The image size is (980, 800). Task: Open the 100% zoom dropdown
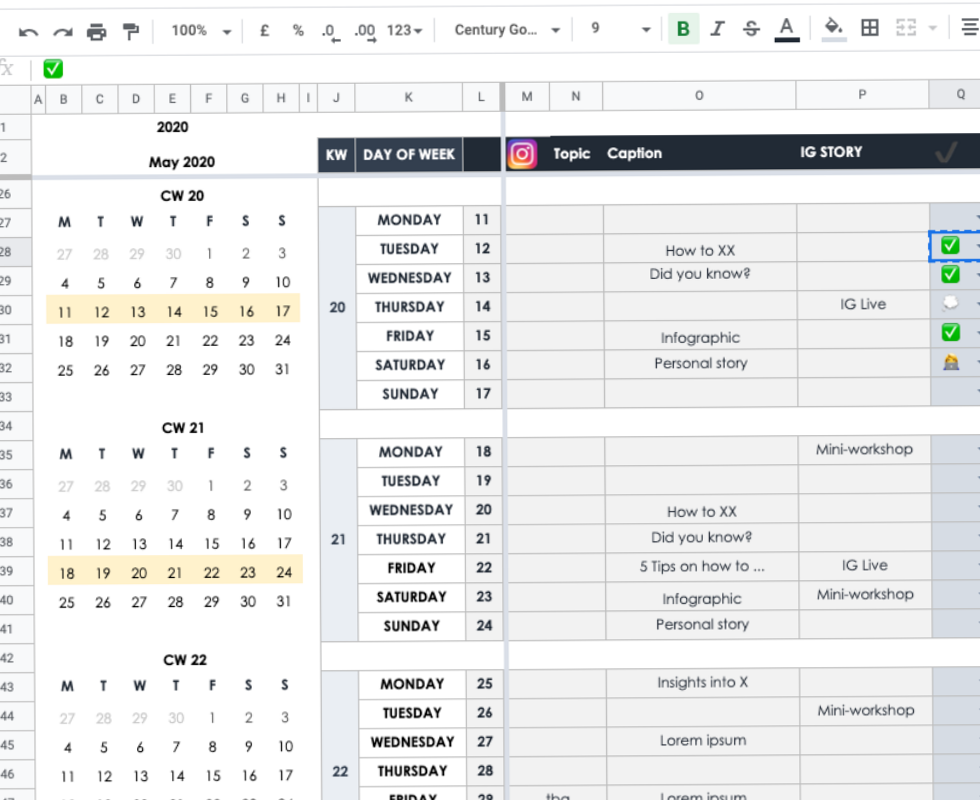click(200, 30)
